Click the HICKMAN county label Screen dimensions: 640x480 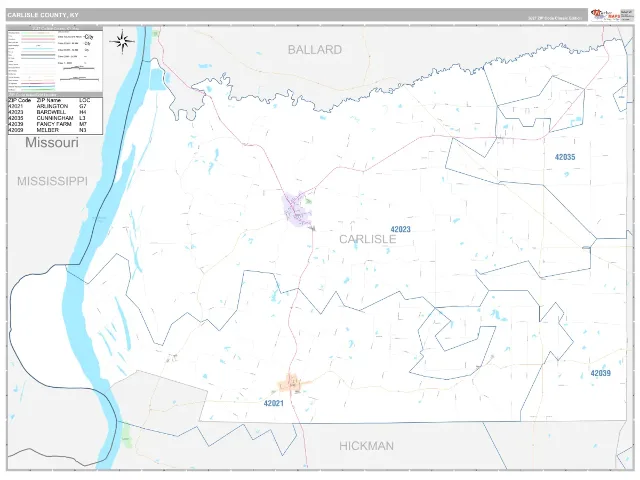(366, 446)
